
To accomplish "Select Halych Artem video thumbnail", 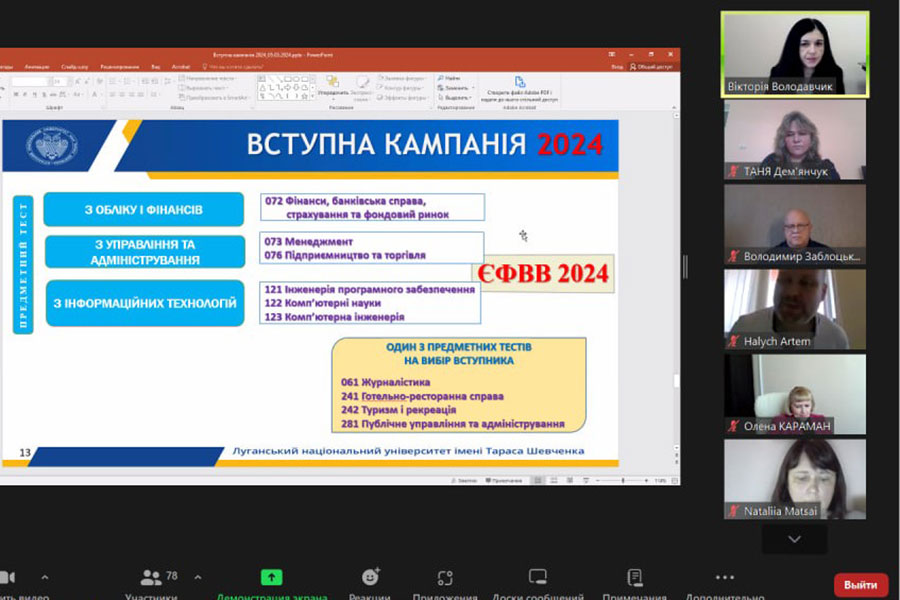I will tap(795, 309).
